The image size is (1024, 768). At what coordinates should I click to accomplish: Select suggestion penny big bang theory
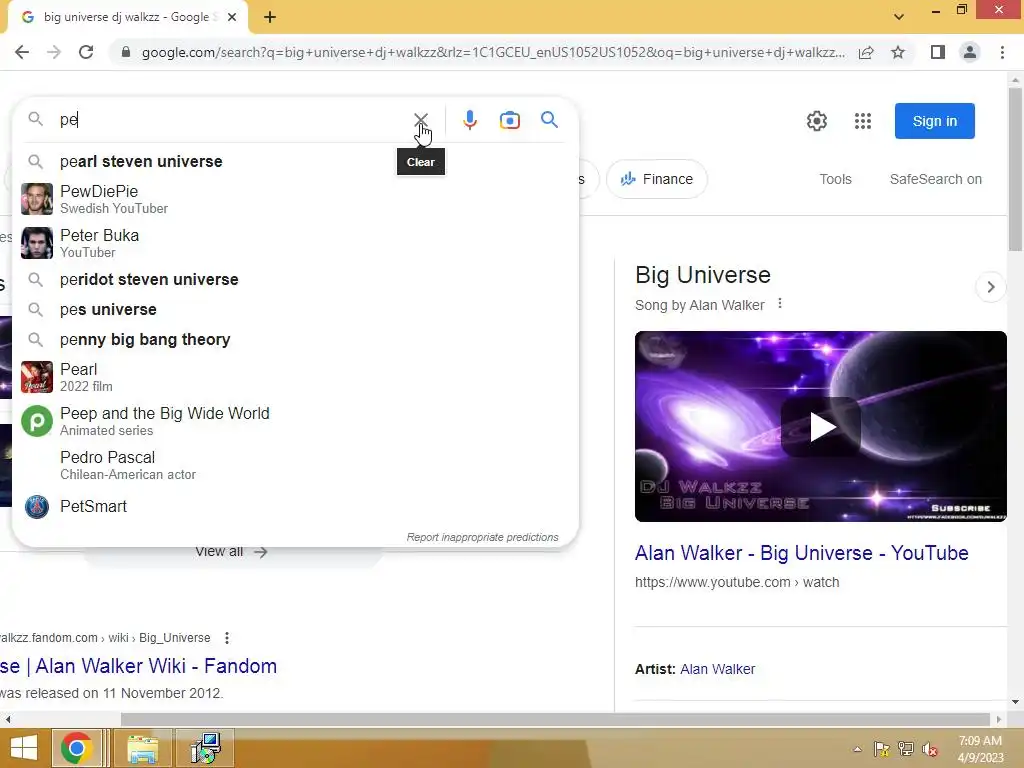pyautogui.click(x=295, y=340)
